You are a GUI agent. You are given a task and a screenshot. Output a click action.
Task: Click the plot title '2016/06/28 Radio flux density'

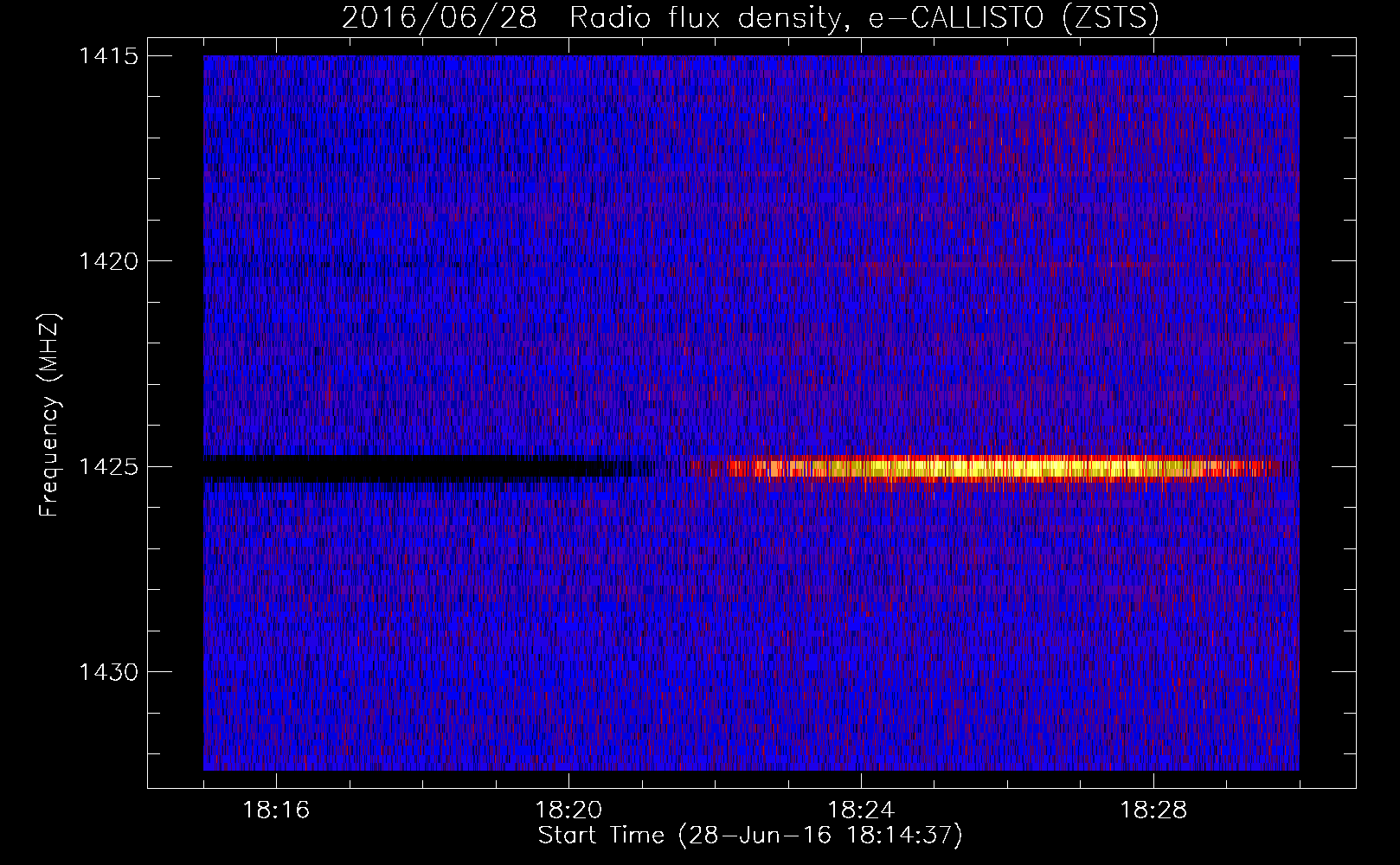point(750,18)
